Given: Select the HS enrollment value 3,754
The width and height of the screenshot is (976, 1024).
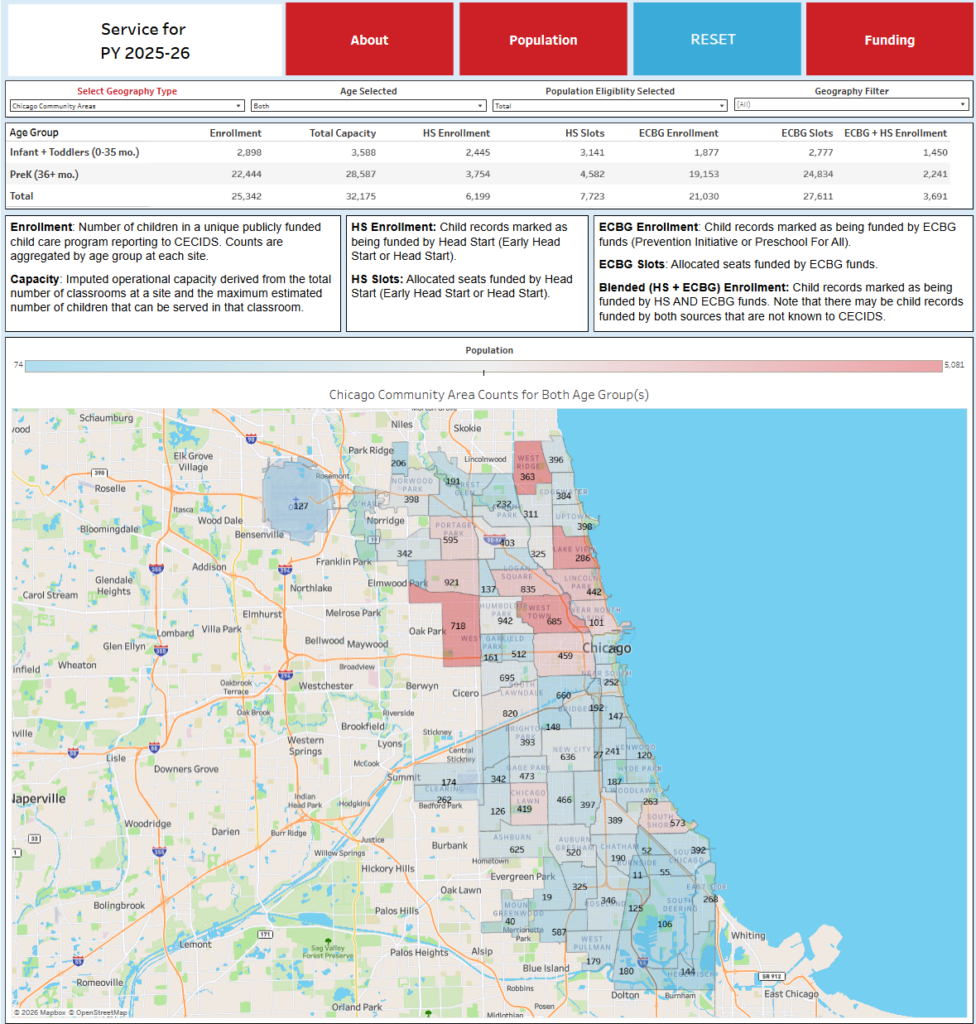Looking at the screenshot, I should [x=478, y=174].
